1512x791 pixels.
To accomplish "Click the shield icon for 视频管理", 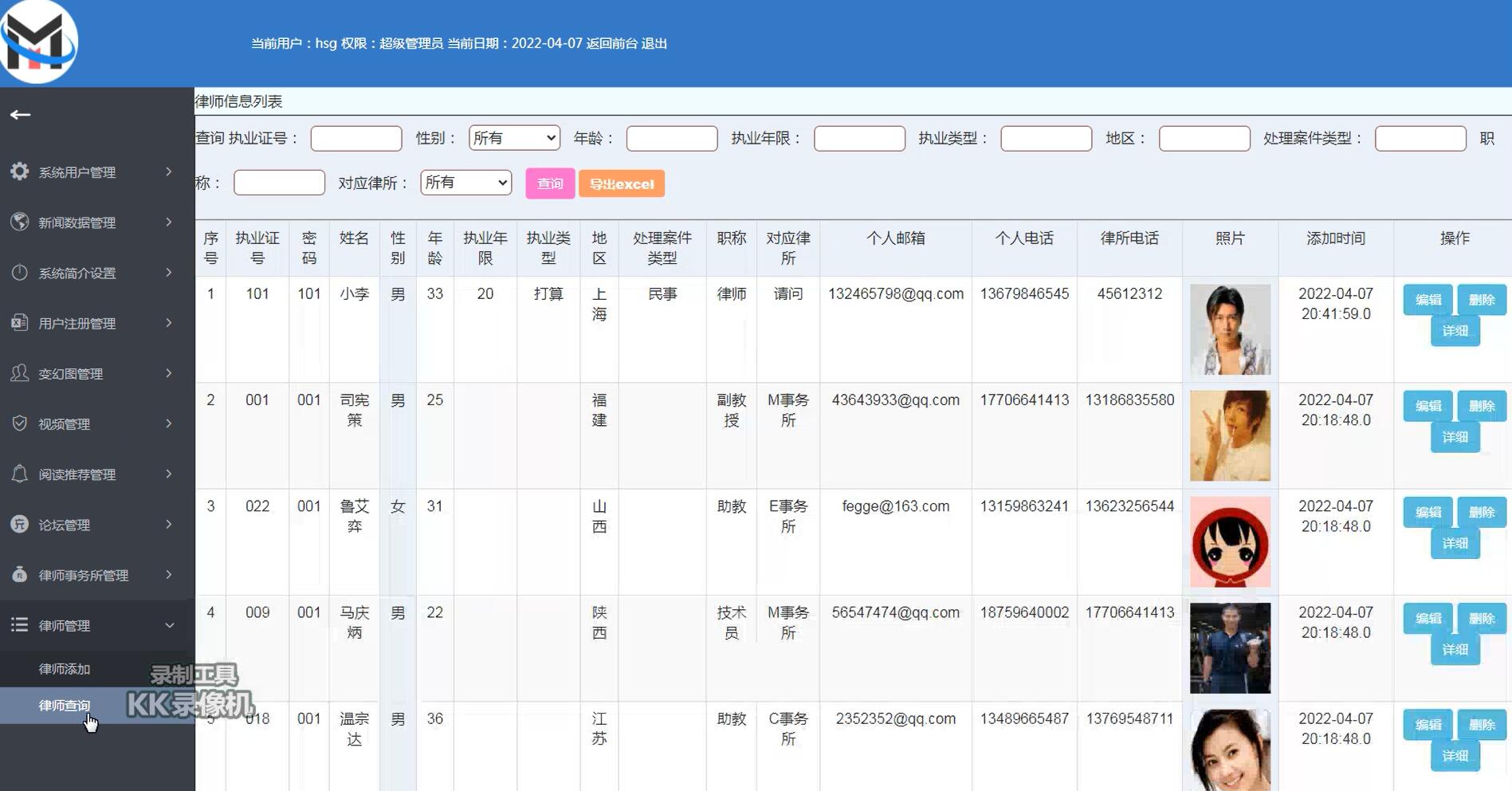I will (20, 423).
